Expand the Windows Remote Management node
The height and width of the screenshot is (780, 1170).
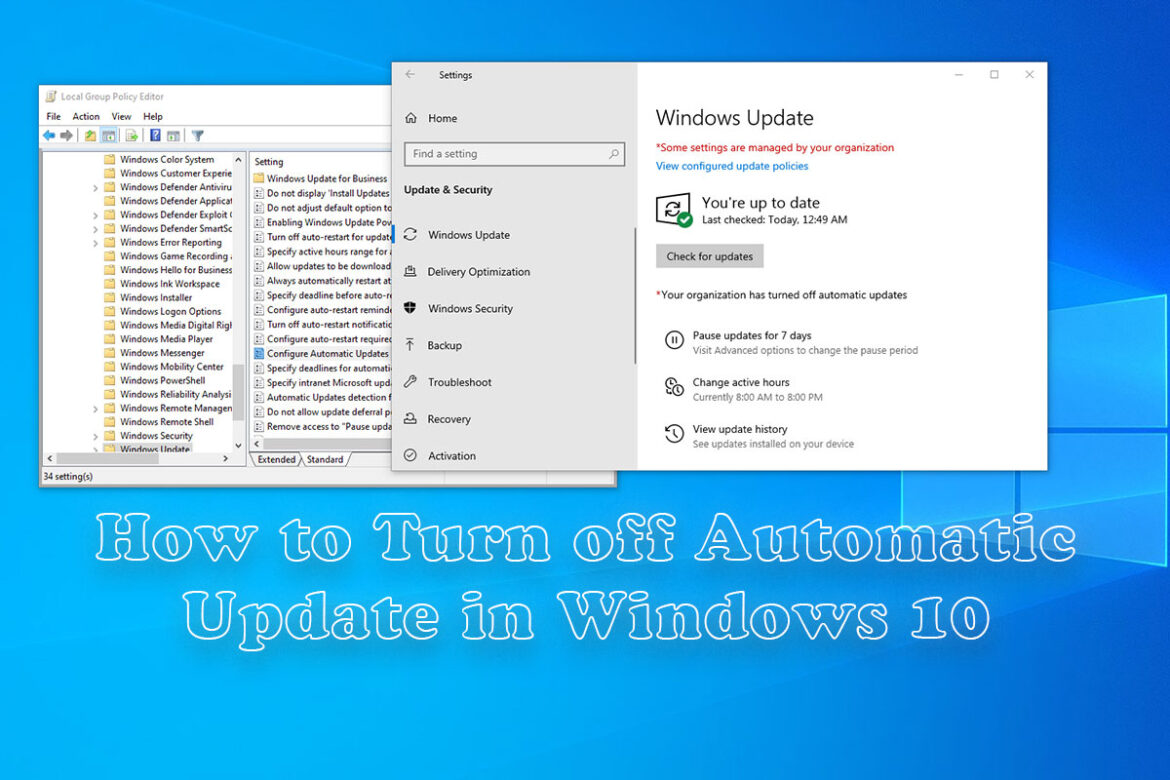click(93, 407)
